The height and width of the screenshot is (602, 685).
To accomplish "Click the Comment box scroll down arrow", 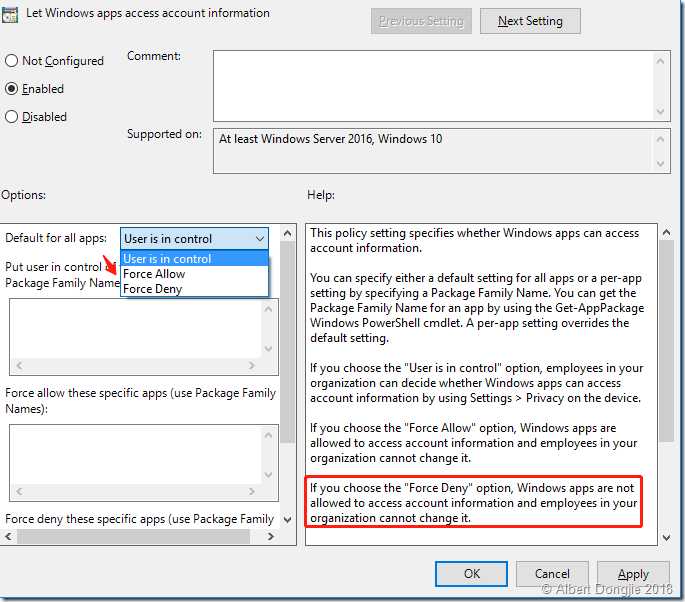I will pos(660,111).
